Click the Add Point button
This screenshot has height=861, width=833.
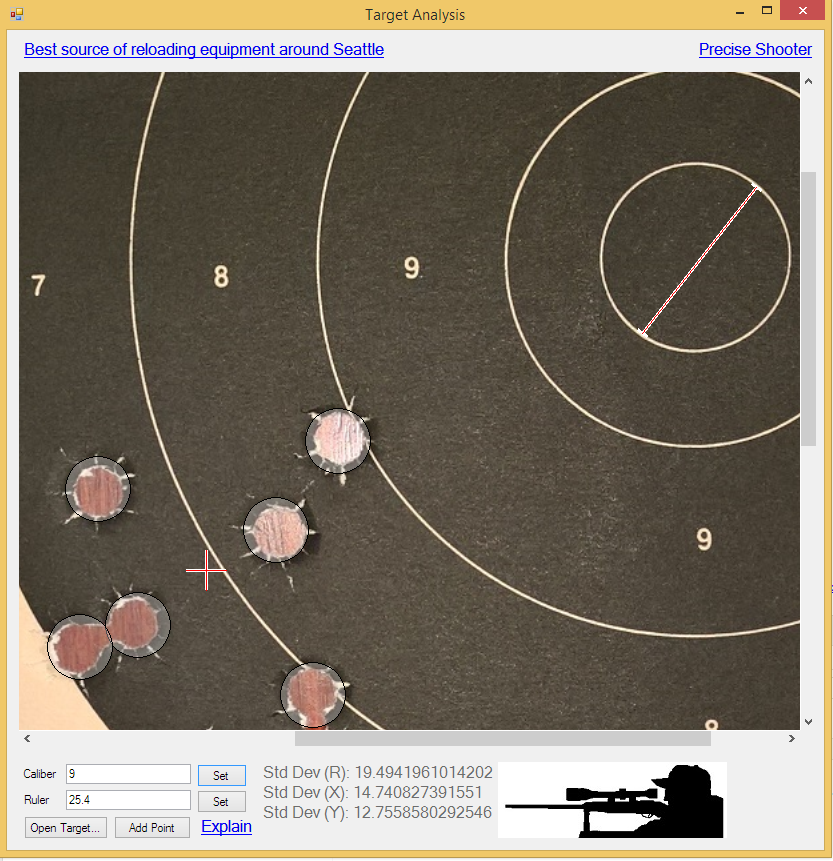click(152, 828)
